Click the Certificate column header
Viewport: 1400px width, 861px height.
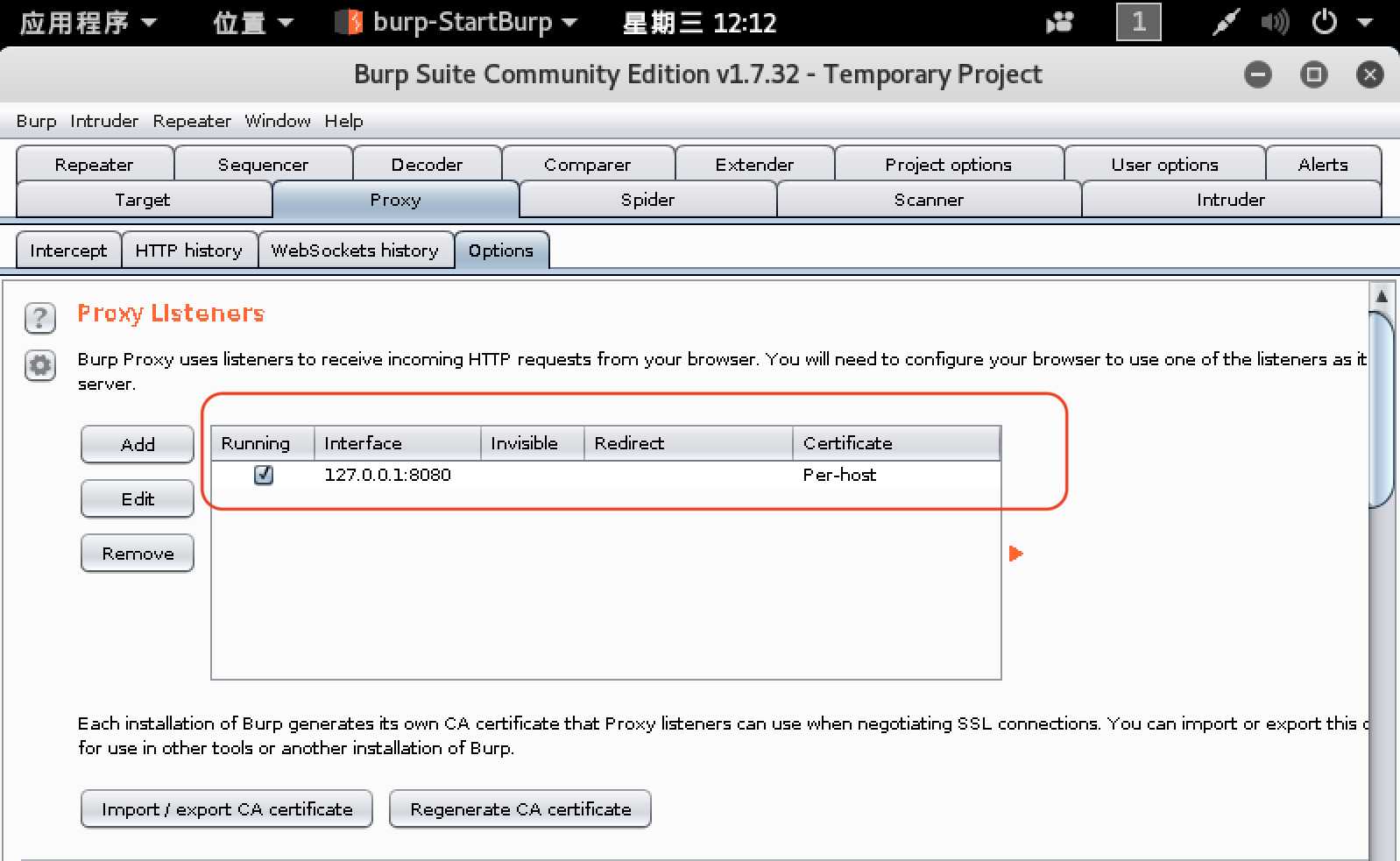pyautogui.click(x=897, y=443)
